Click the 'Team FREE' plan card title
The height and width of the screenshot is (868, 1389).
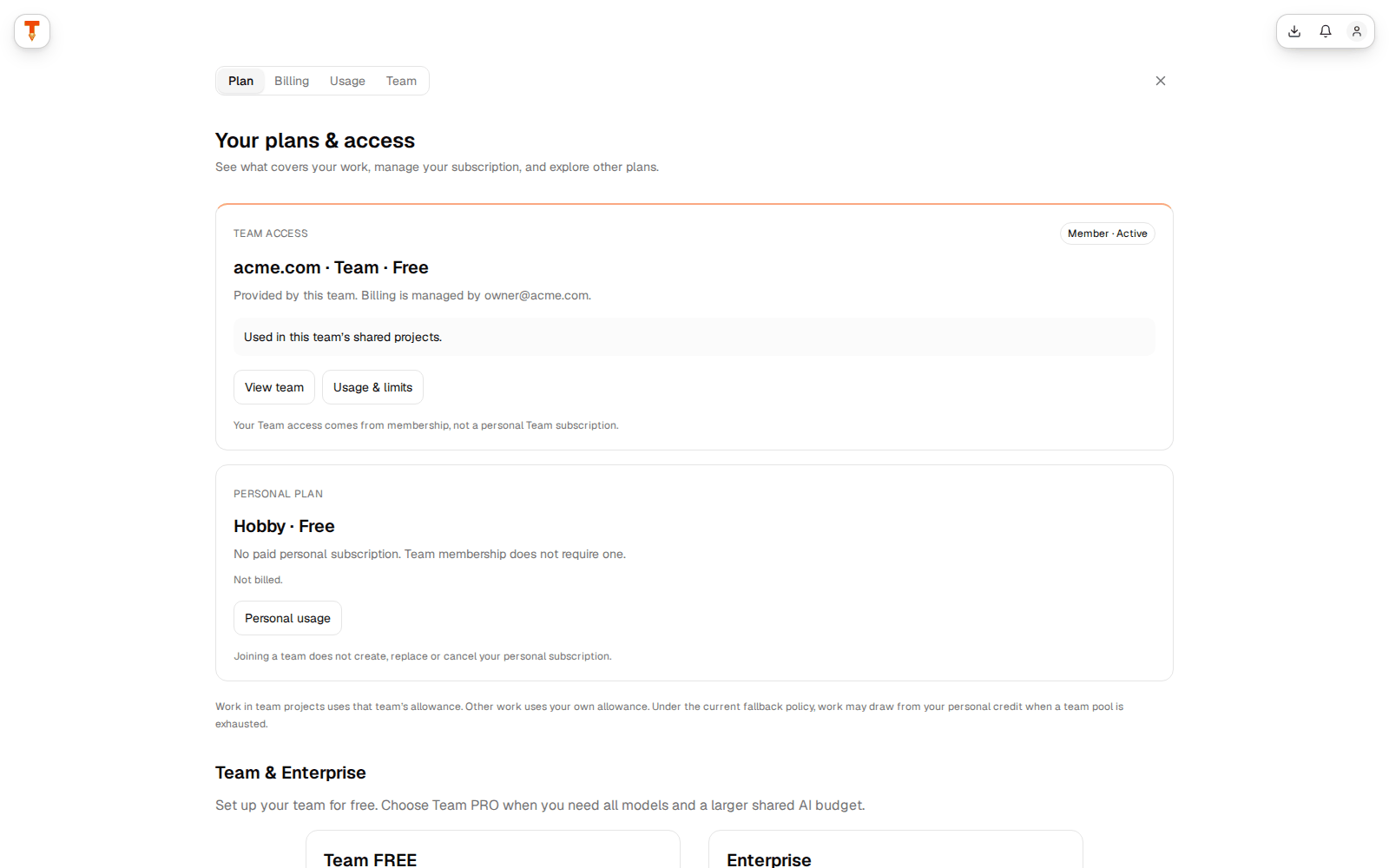pyautogui.click(x=370, y=859)
